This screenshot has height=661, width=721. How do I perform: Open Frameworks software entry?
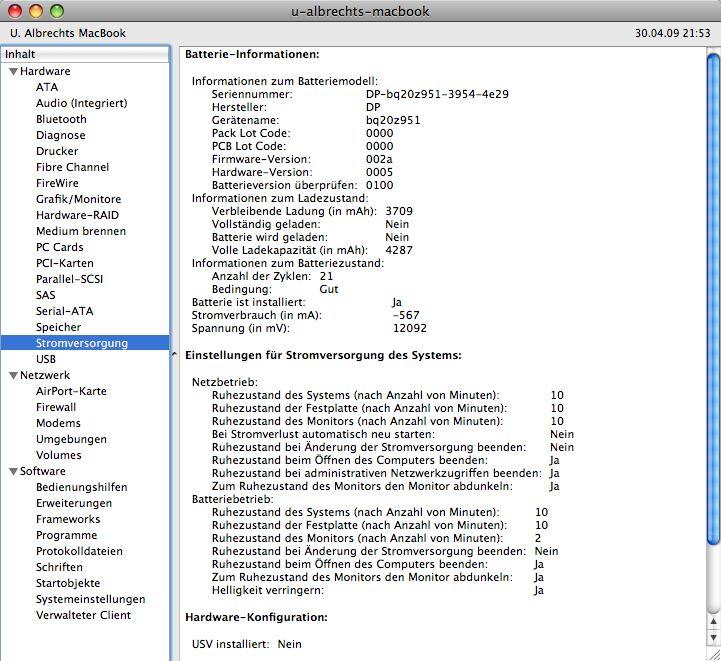68,519
